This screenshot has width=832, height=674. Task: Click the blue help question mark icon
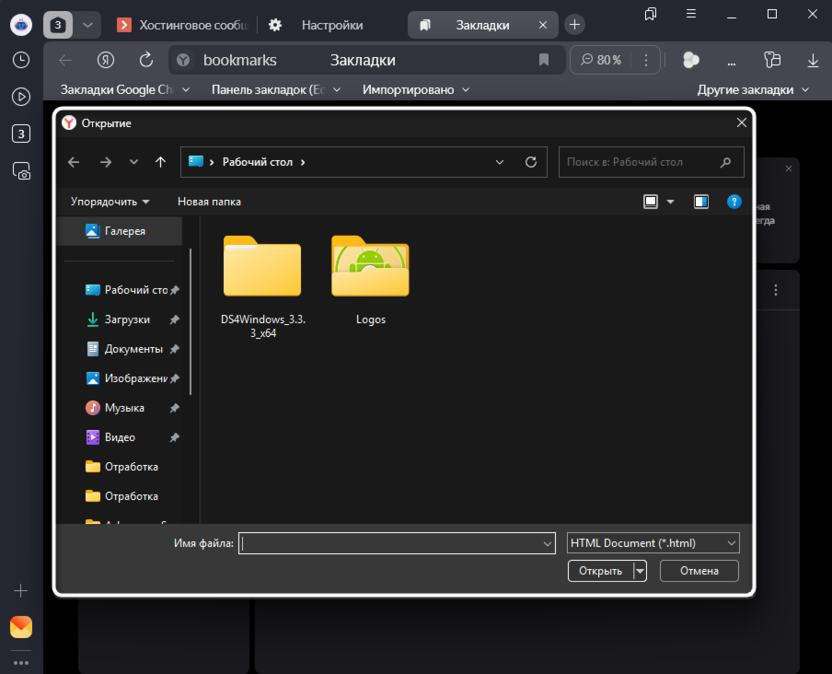click(734, 202)
